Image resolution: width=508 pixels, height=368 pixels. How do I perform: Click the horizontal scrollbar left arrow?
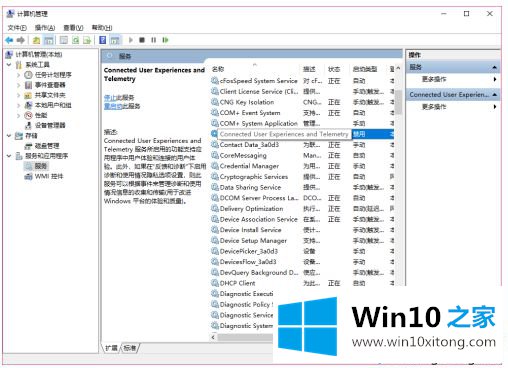pyautogui.click(x=213, y=337)
